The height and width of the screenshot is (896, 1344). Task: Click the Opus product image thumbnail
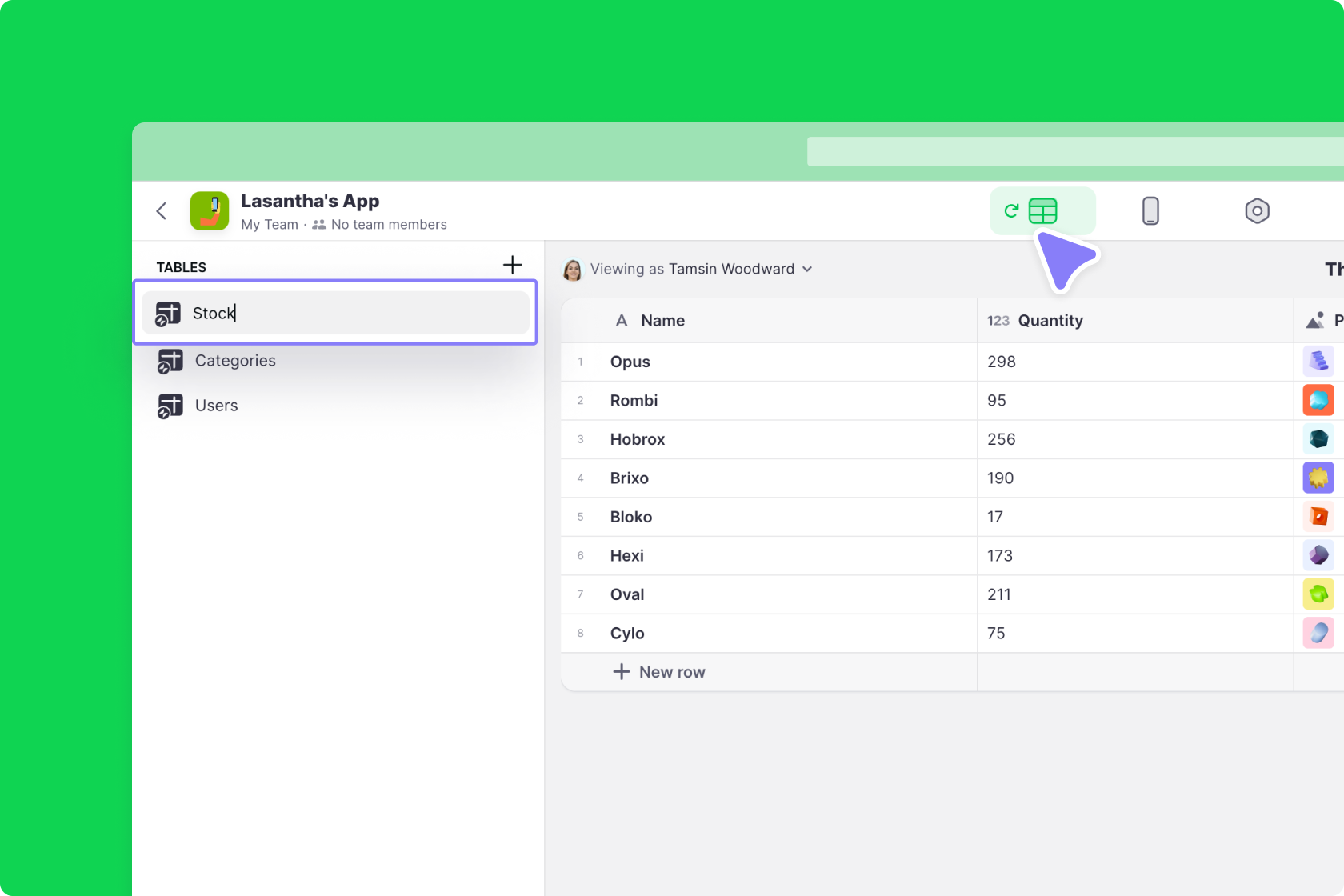pyautogui.click(x=1318, y=362)
